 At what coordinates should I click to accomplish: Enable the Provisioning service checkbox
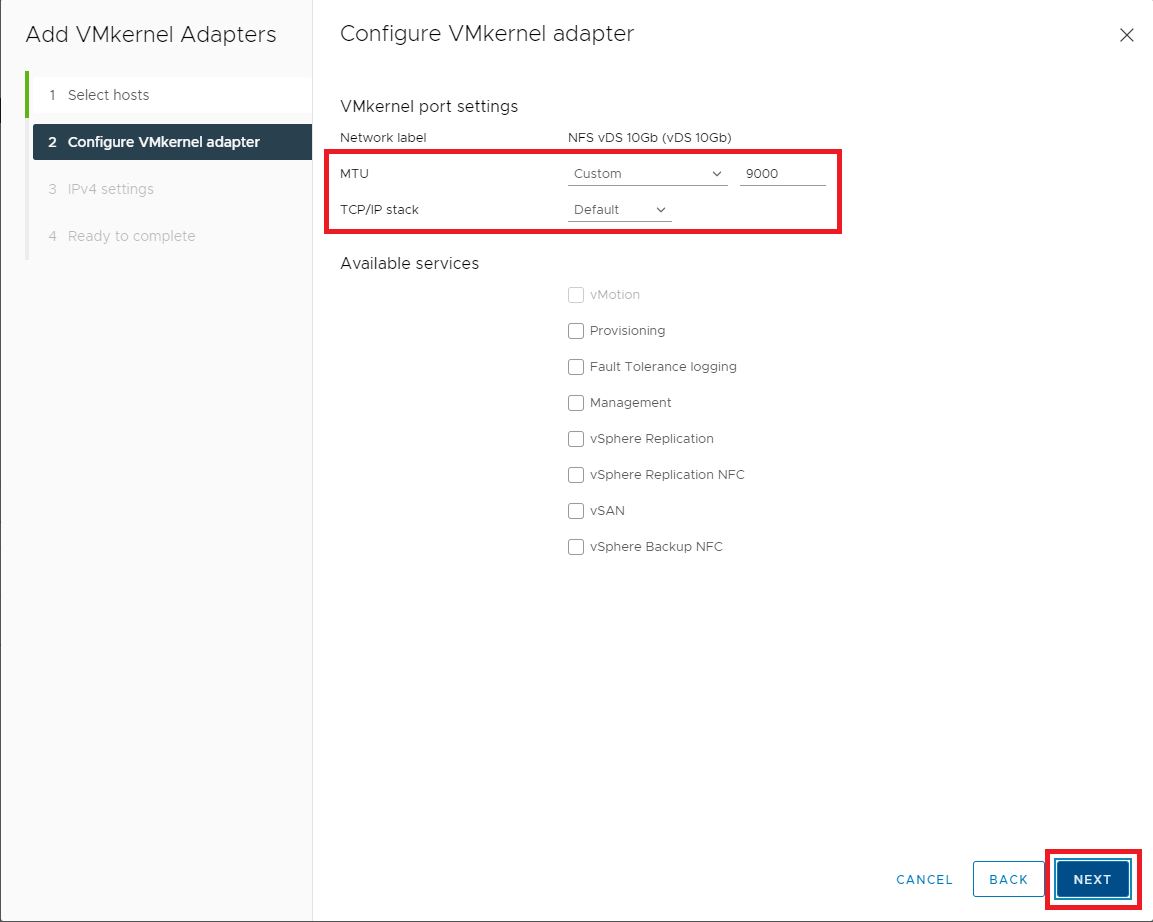click(x=576, y=331)
